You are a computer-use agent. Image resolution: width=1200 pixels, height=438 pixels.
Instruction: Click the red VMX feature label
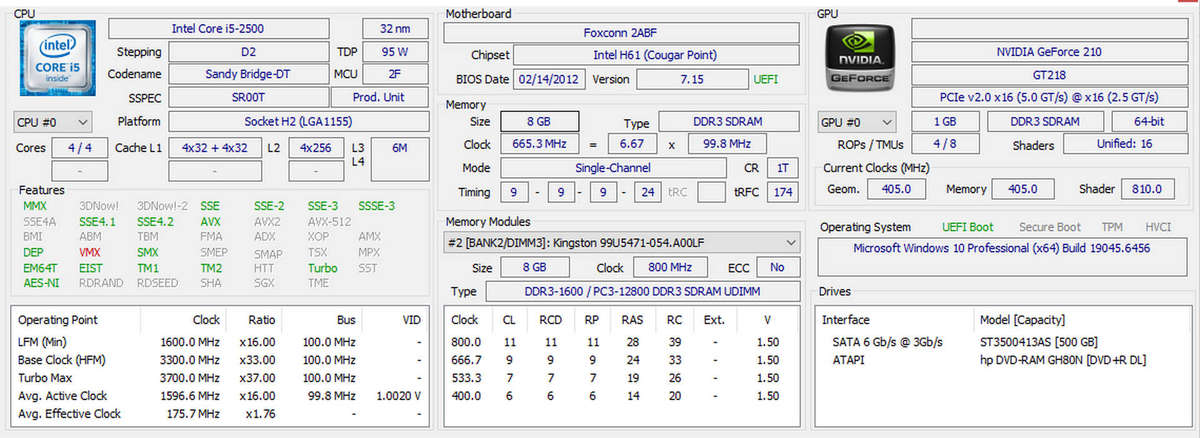coord(90,253)
